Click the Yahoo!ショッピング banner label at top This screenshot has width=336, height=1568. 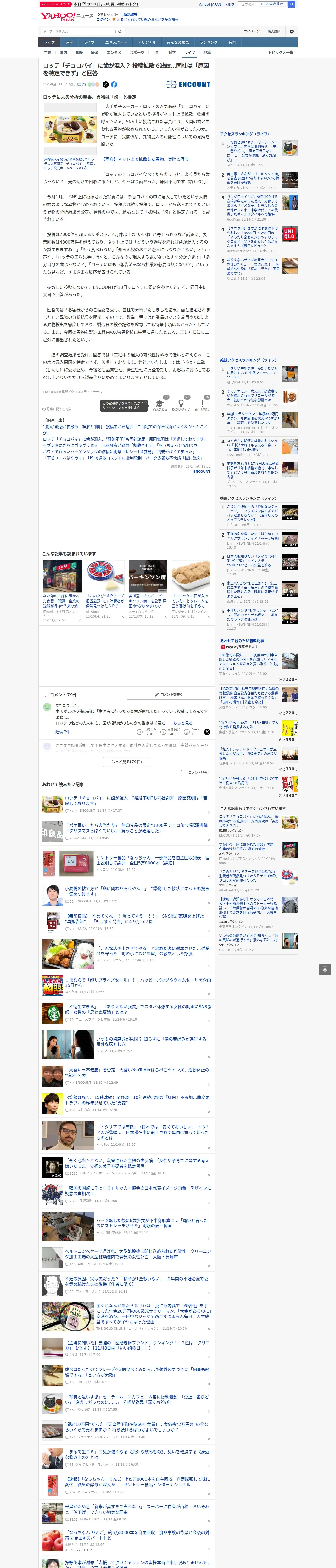pos(55,4)
